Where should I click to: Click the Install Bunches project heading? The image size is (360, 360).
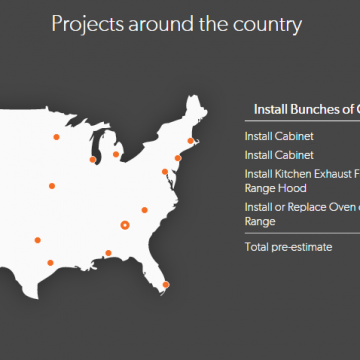coord(307,109)
